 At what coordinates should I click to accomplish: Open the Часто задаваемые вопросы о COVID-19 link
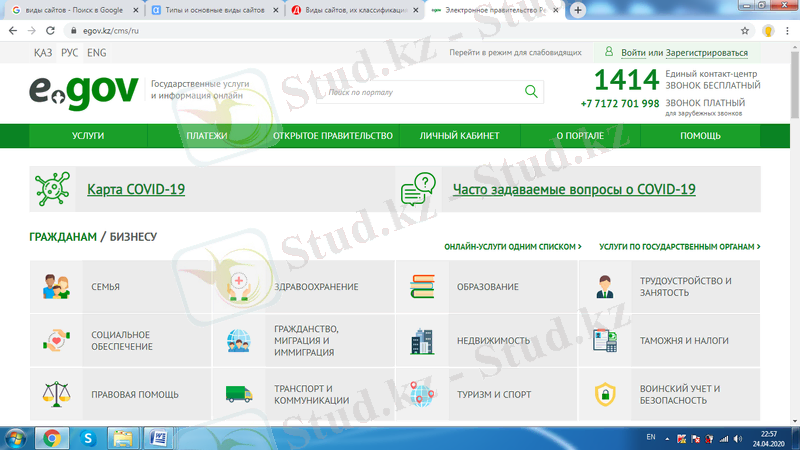573,189
